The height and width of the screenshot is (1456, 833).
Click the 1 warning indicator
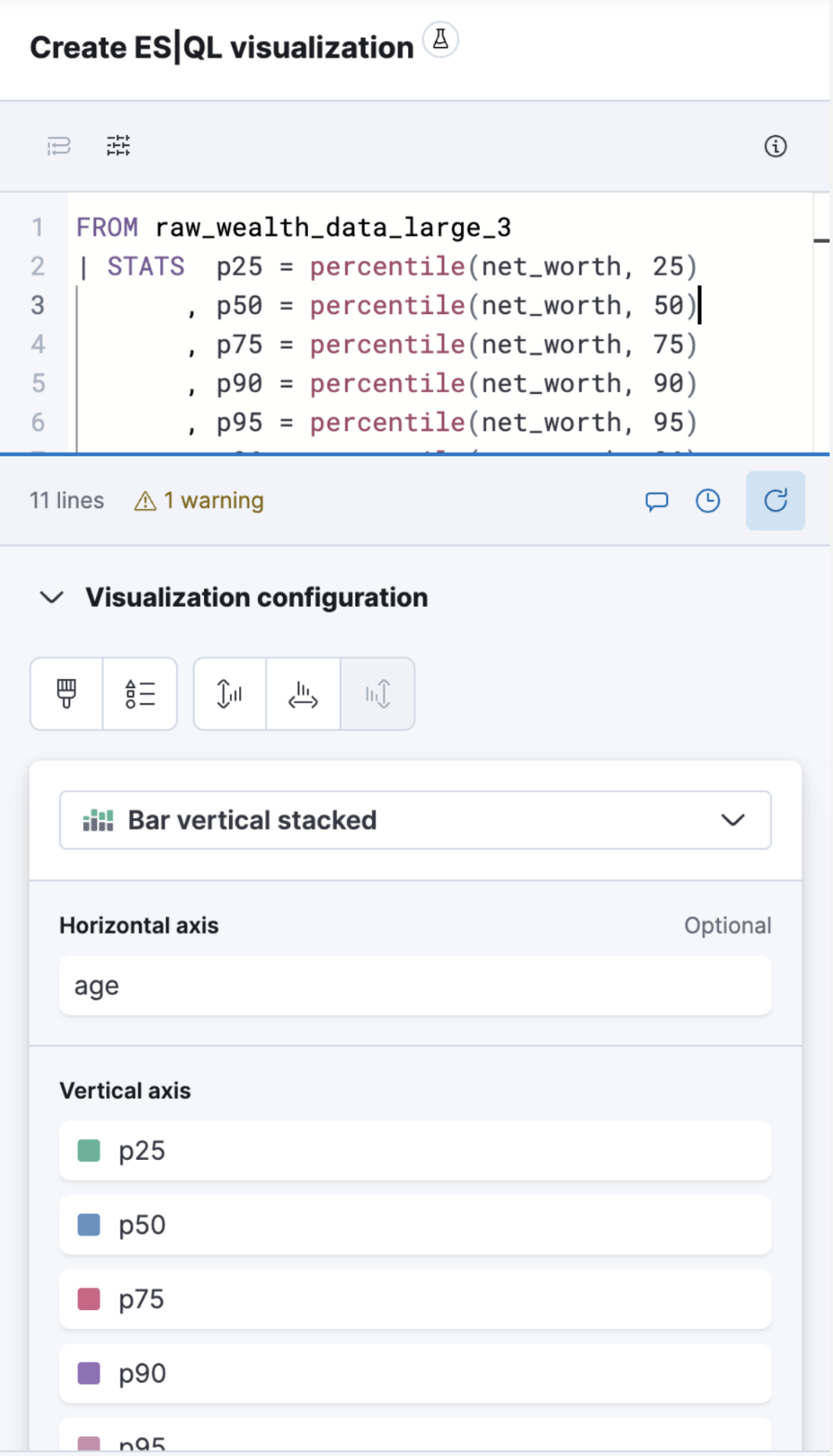coord(199,501)
